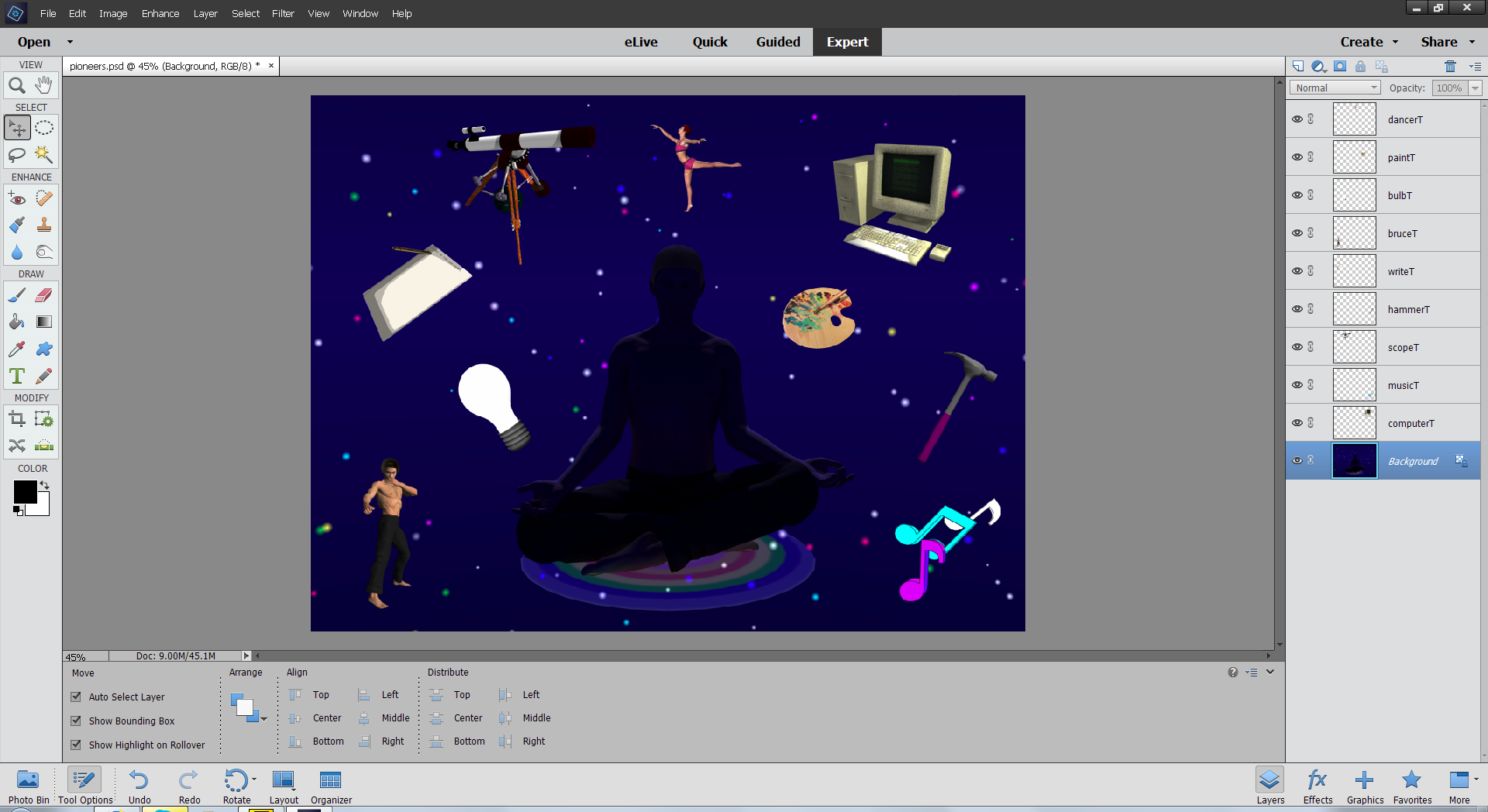Expand the Share dropdown arrow
This screenshot has width=1488, height=812.
point(1472,42)
